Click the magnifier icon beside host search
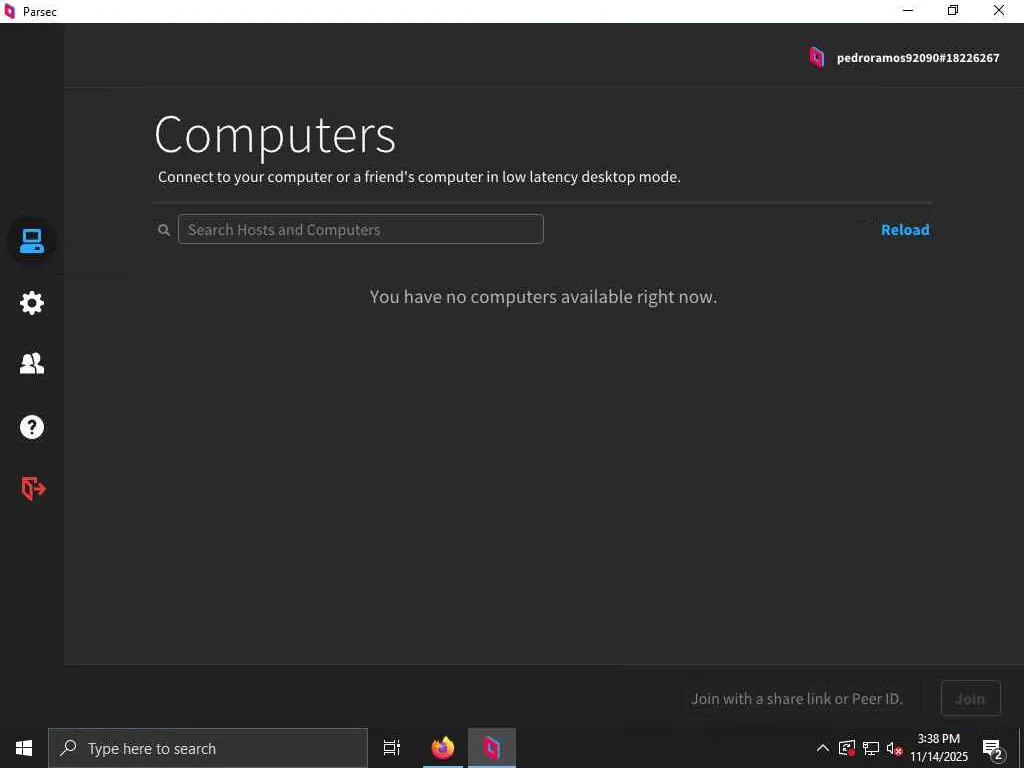This screenshot has width=1024, height=768. (164, 230)
